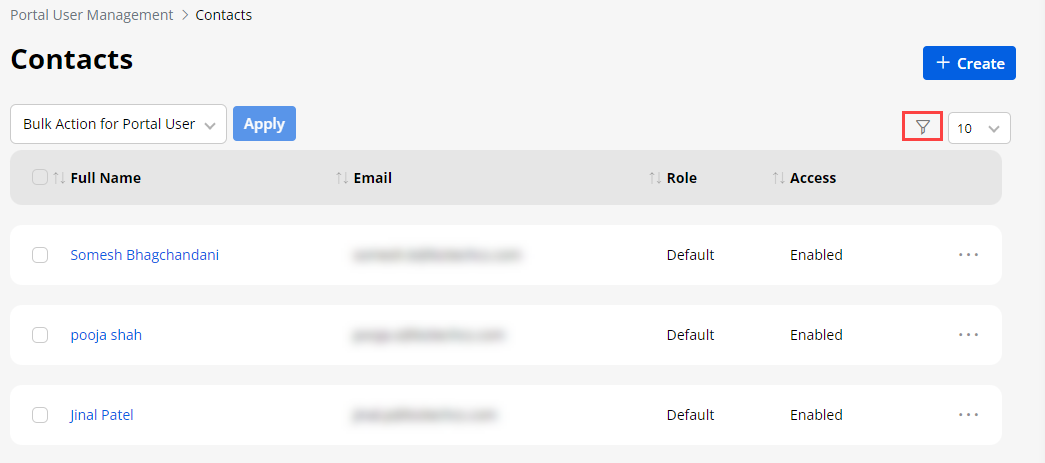
Task: Open more options for Somesh Bhagchandani
Action: tap(968, 255)
